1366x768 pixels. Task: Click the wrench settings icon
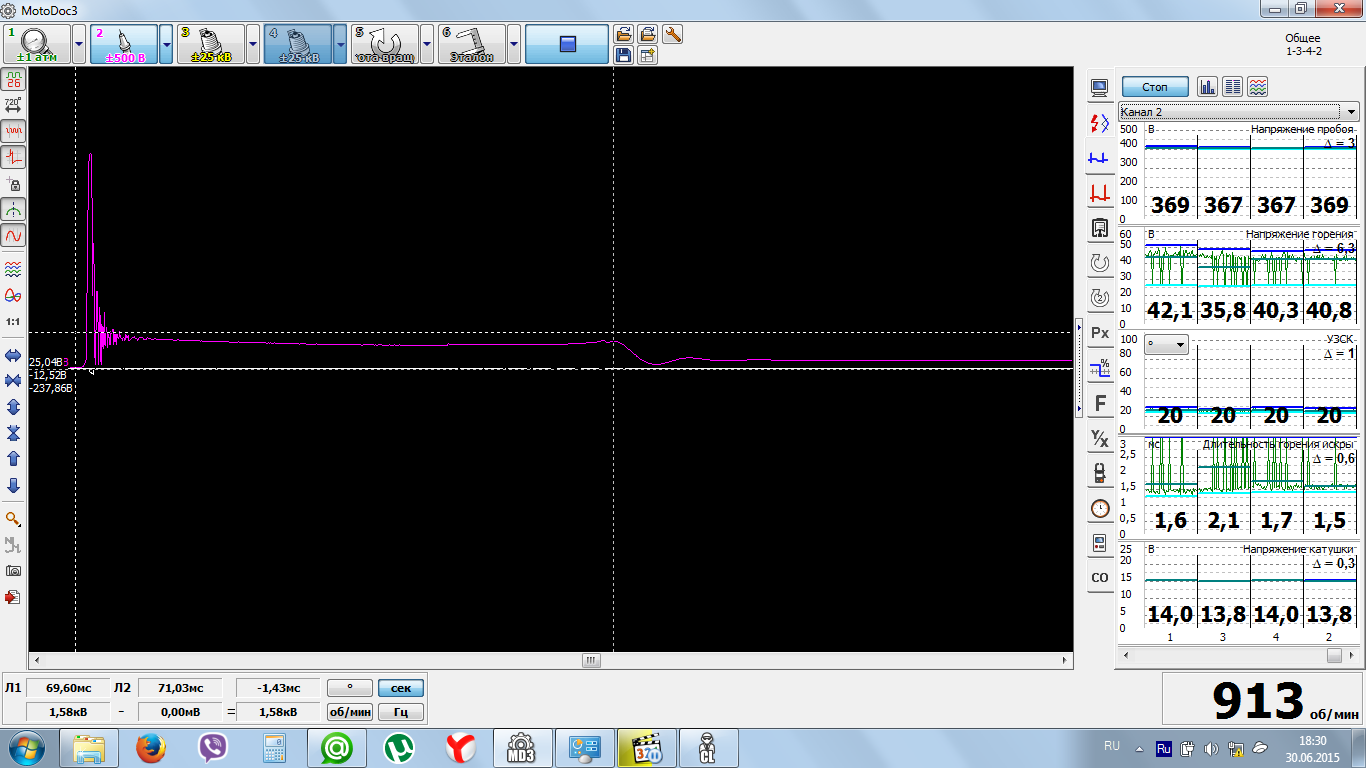tap(672, 34)
